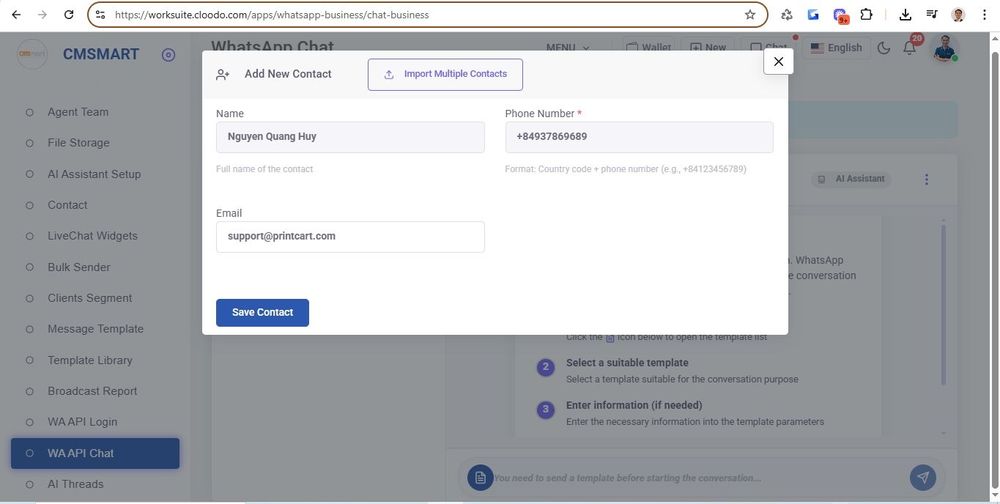Screen dimensions: 1000x504
Task: Click the sidebar collapse circle icon
Action: (168, 55)
